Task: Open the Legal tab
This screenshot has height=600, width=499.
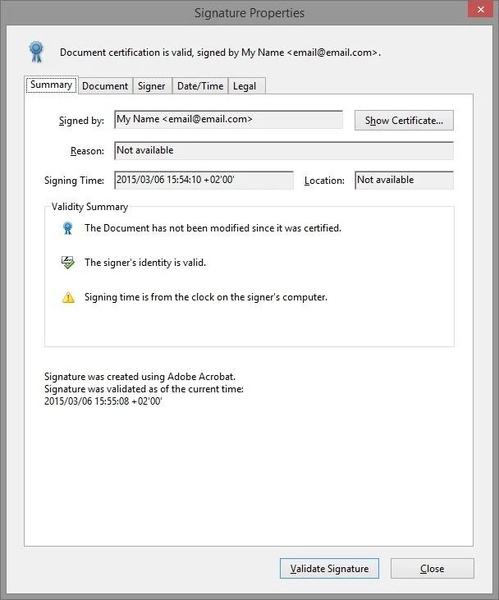Action: [x=245, y=86]
